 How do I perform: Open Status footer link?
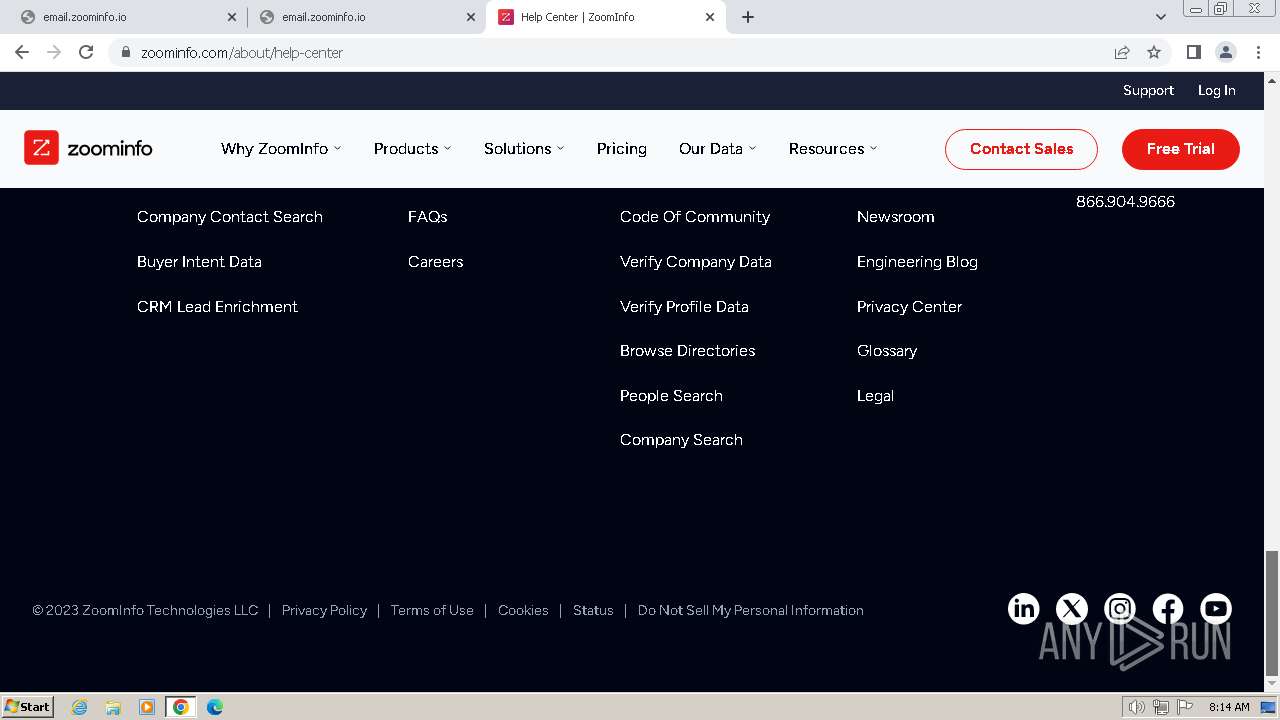coord(593,610)
